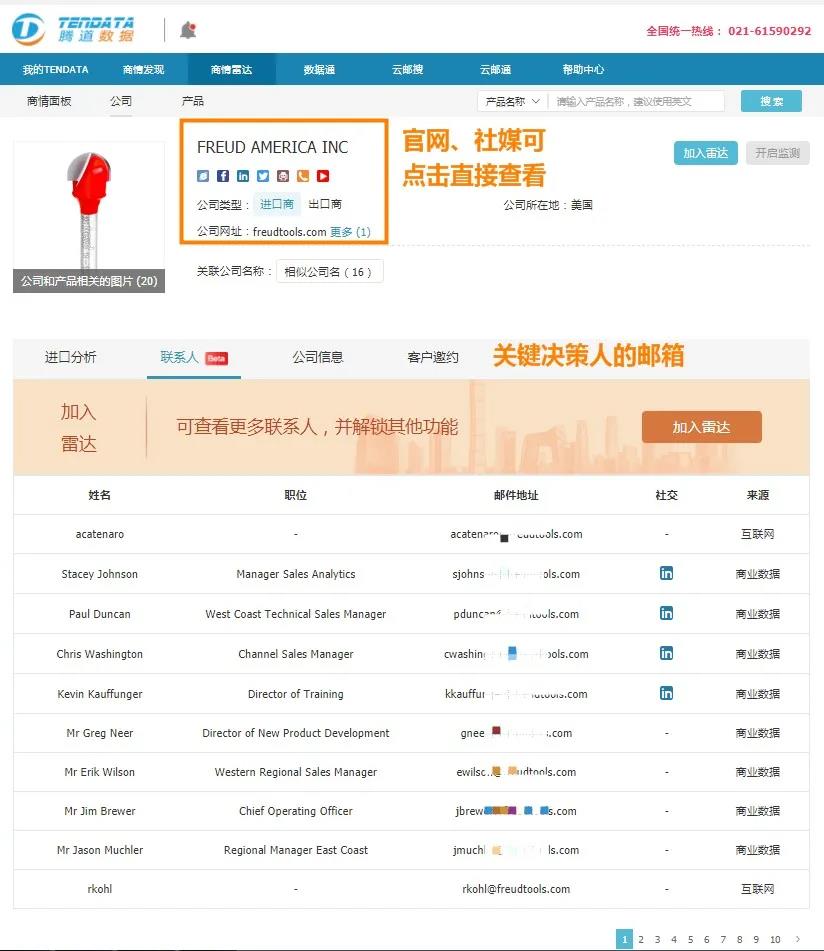Open the company Twitter icon
This screenshot has height=951, width=824.
click(x=263, y=176)
